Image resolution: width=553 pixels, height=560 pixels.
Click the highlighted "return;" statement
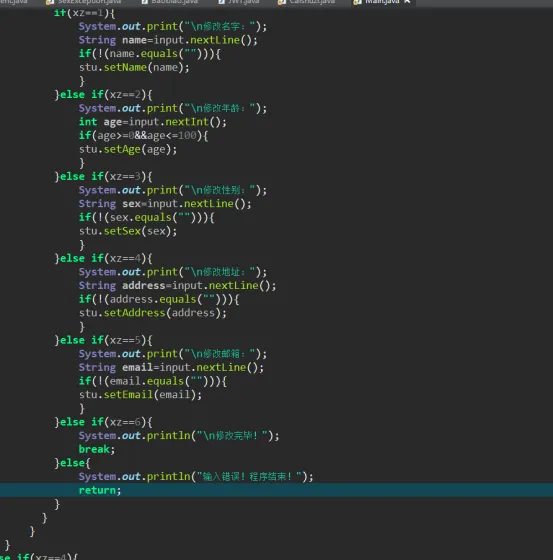(x=100, y=490)
